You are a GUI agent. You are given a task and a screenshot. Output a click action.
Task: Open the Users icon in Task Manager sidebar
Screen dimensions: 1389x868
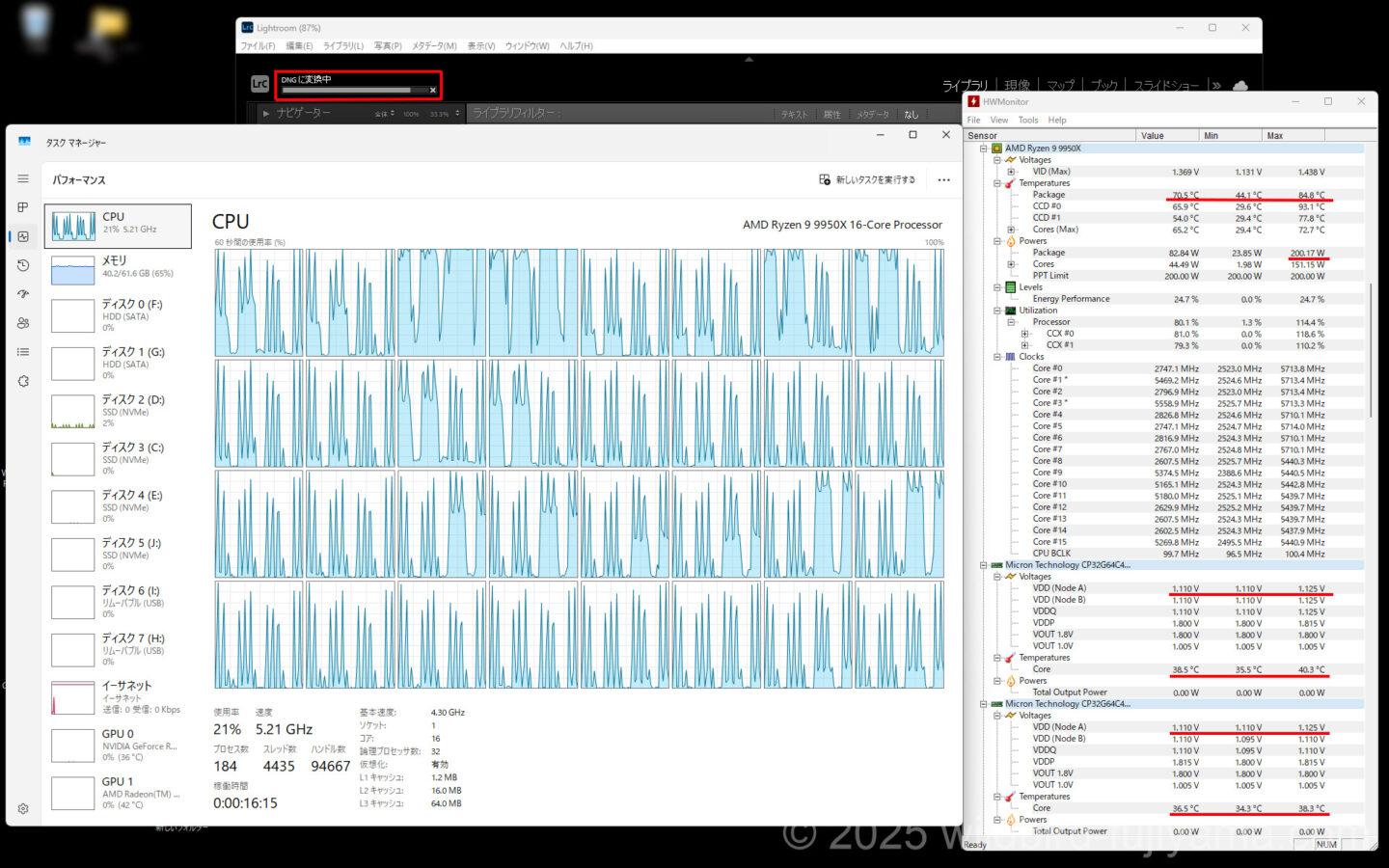(x=23, y=323)
